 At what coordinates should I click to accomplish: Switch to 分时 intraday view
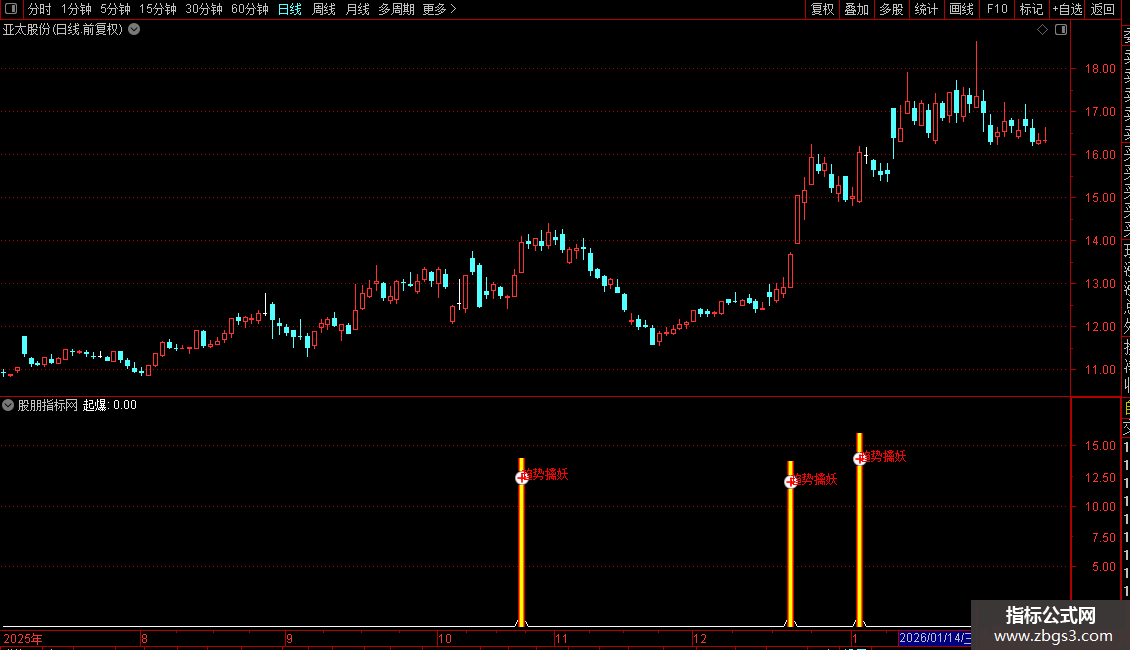(x=40, y=9)
